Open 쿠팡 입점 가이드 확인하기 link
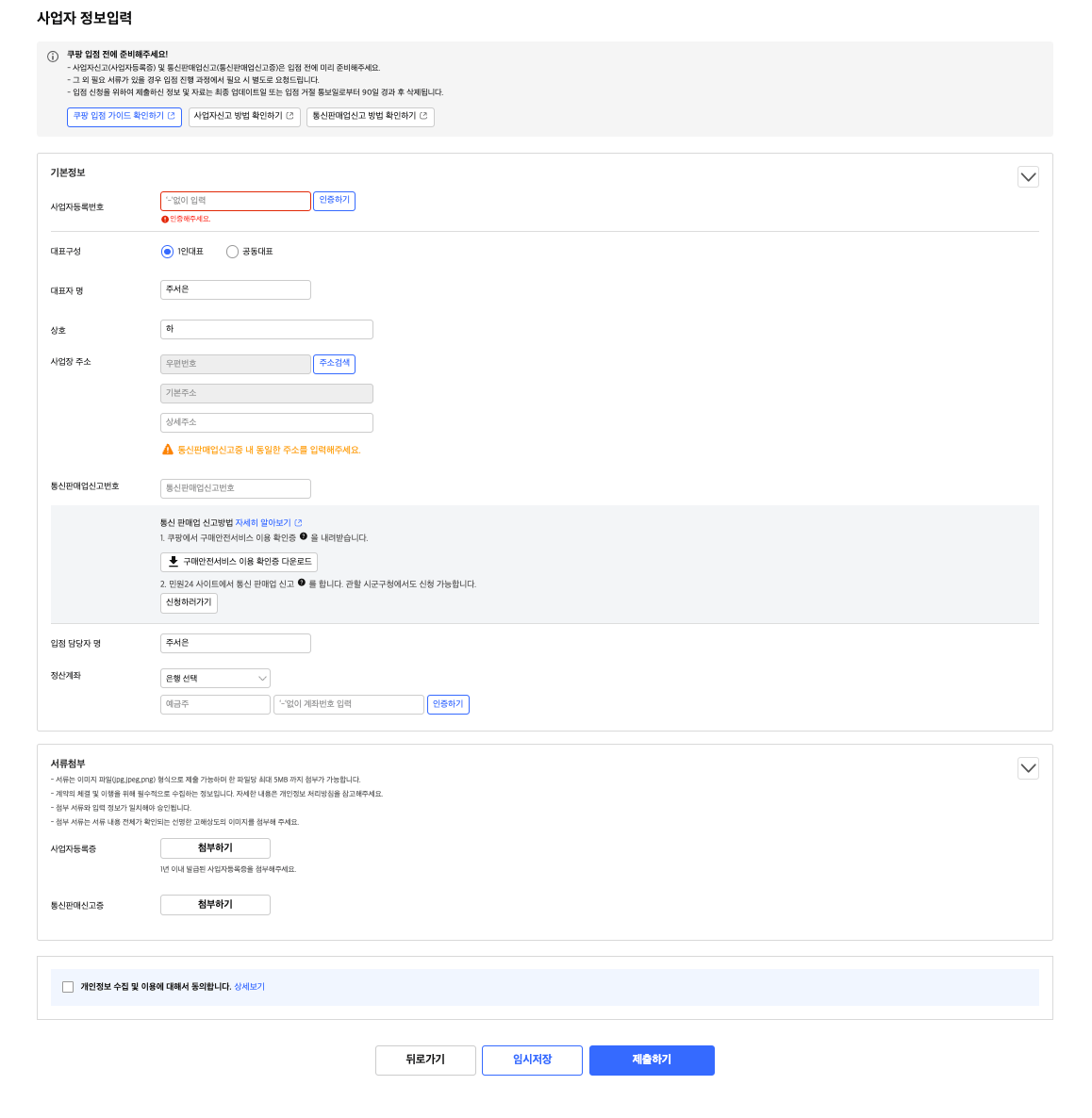The height and width of the screenshot is (1118, 1092). [x=124, y=116]
